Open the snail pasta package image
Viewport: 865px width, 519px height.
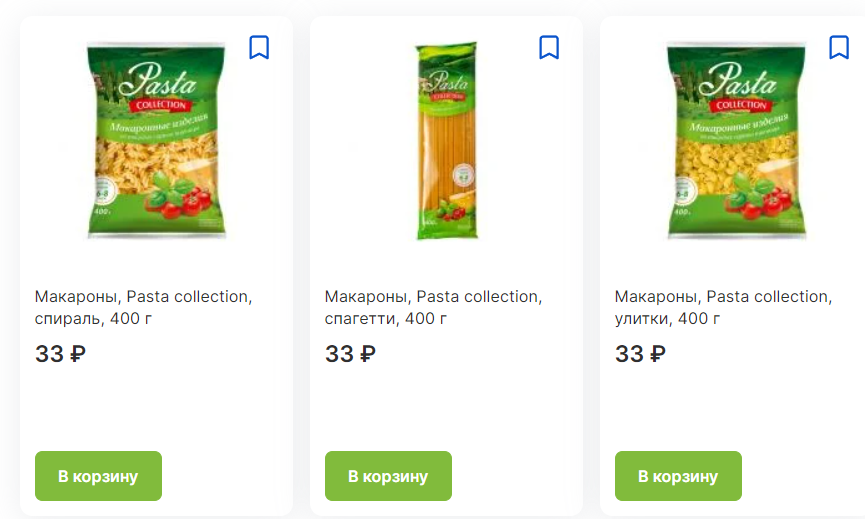736,140
